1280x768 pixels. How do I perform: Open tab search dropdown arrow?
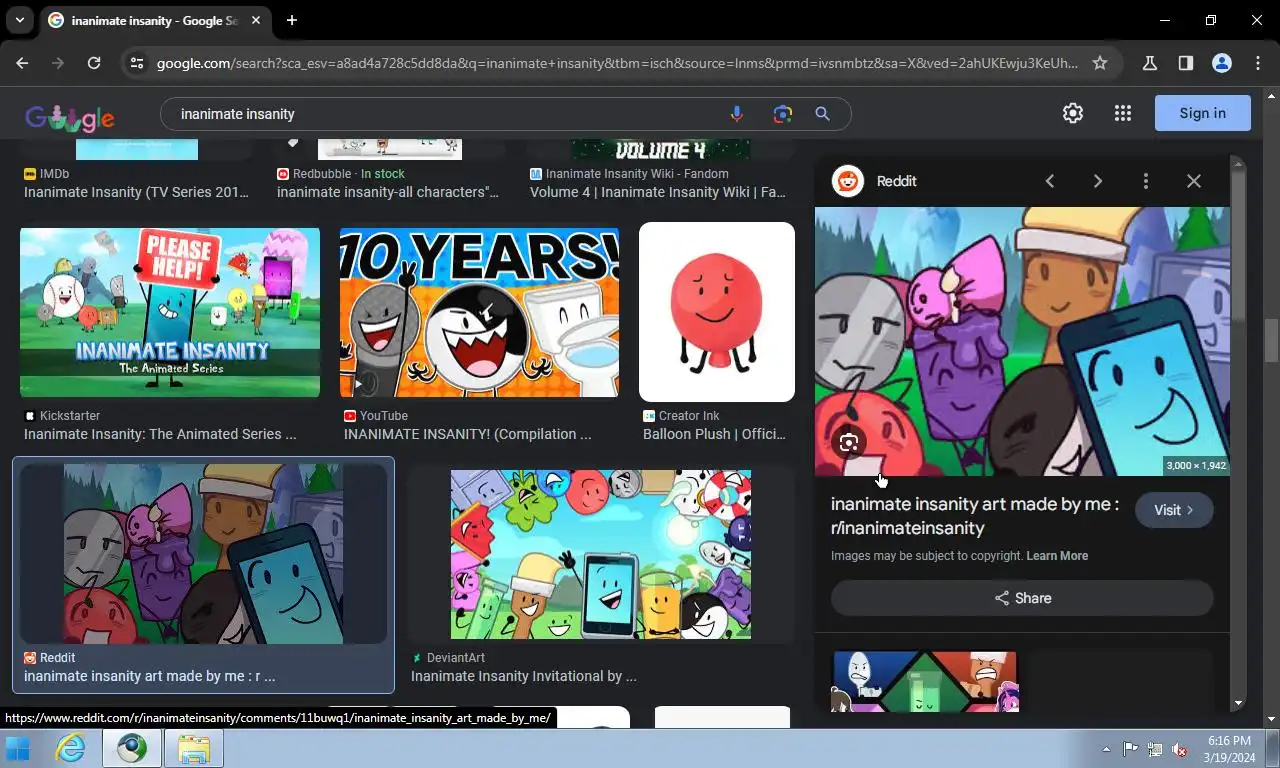tap(20, 20)
